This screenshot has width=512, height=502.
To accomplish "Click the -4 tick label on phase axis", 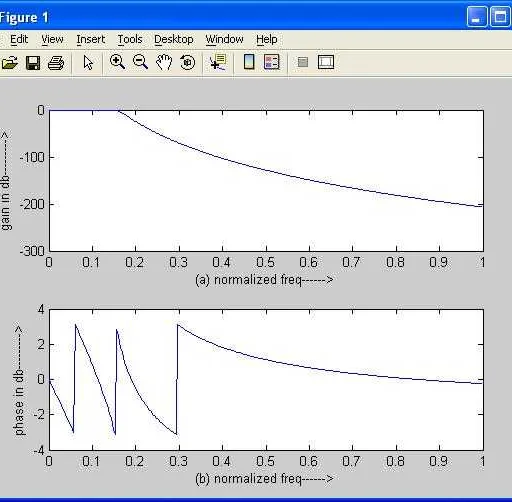I will tap(39, 450).
